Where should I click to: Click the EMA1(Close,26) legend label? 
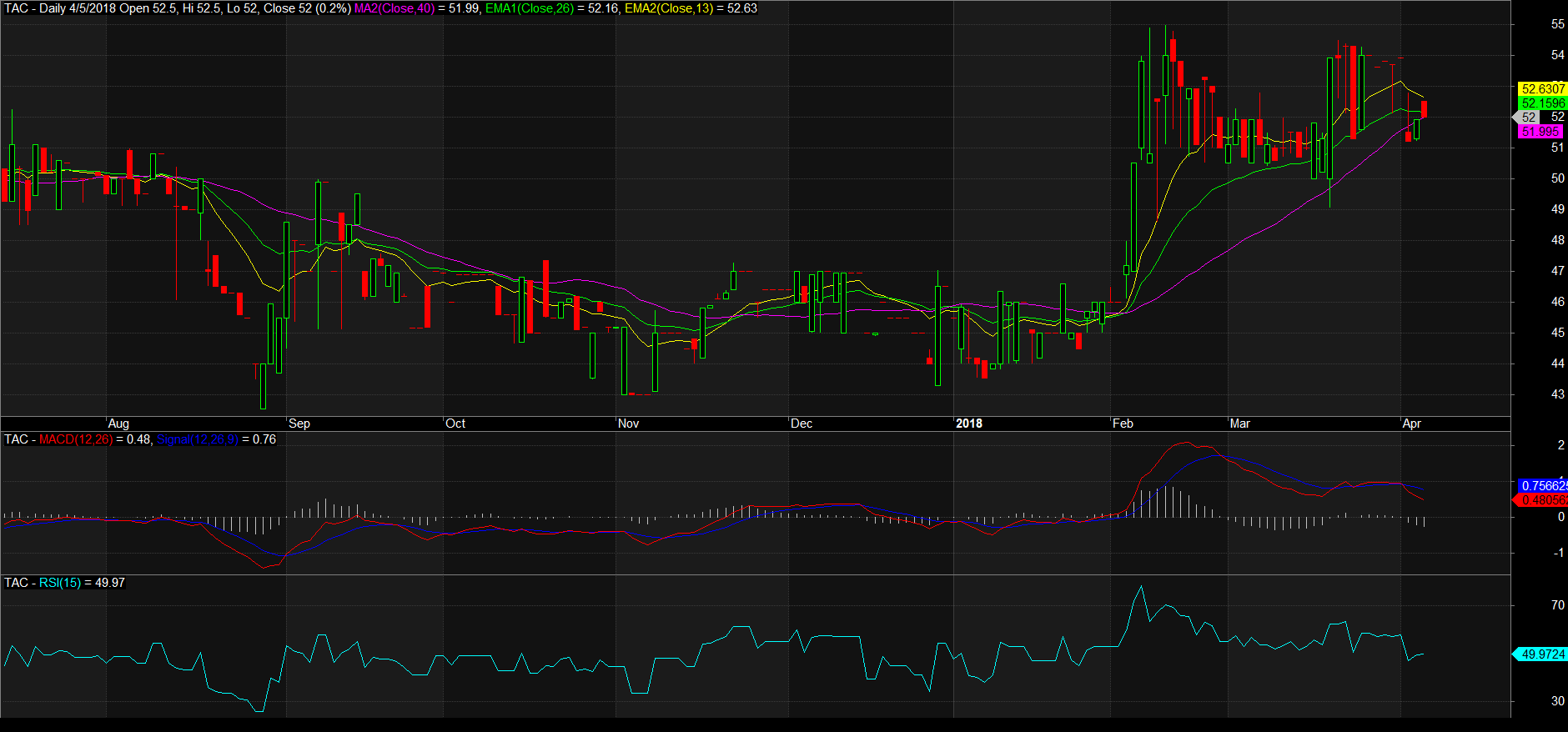(x=530, y=8)
